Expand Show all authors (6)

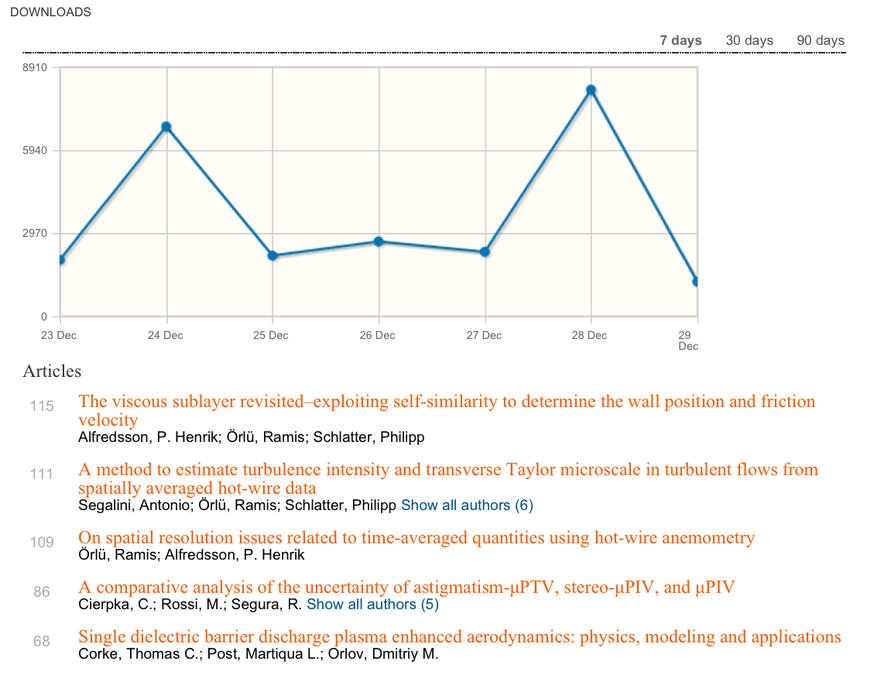467,505
